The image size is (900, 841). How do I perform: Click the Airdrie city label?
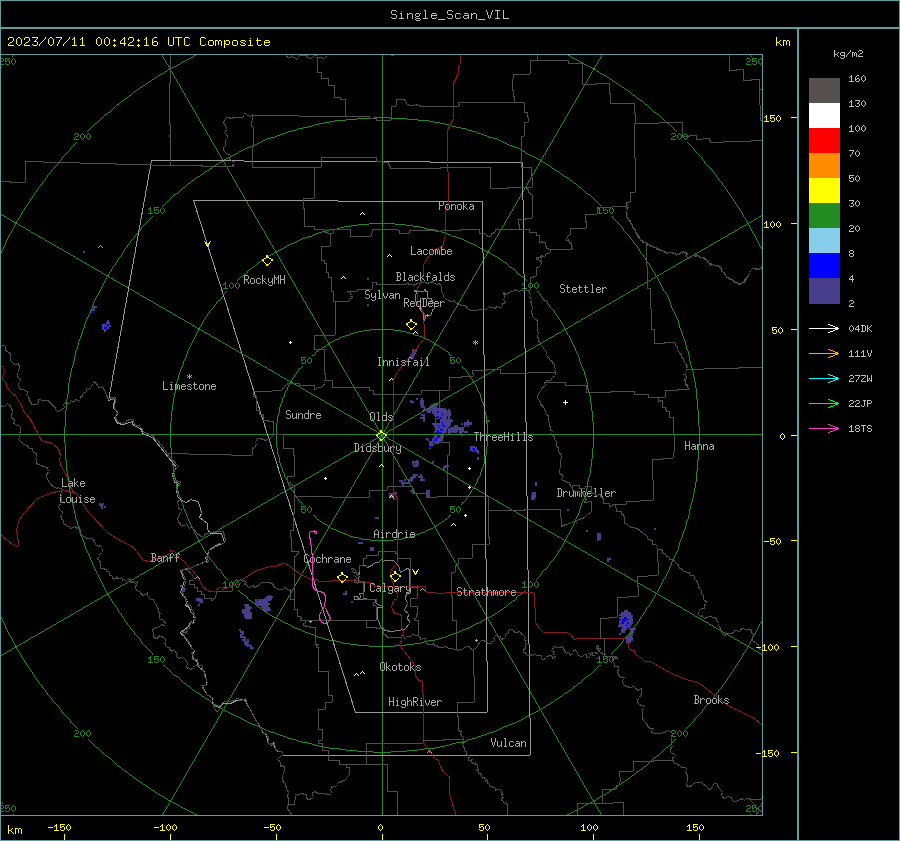point(394,534)
